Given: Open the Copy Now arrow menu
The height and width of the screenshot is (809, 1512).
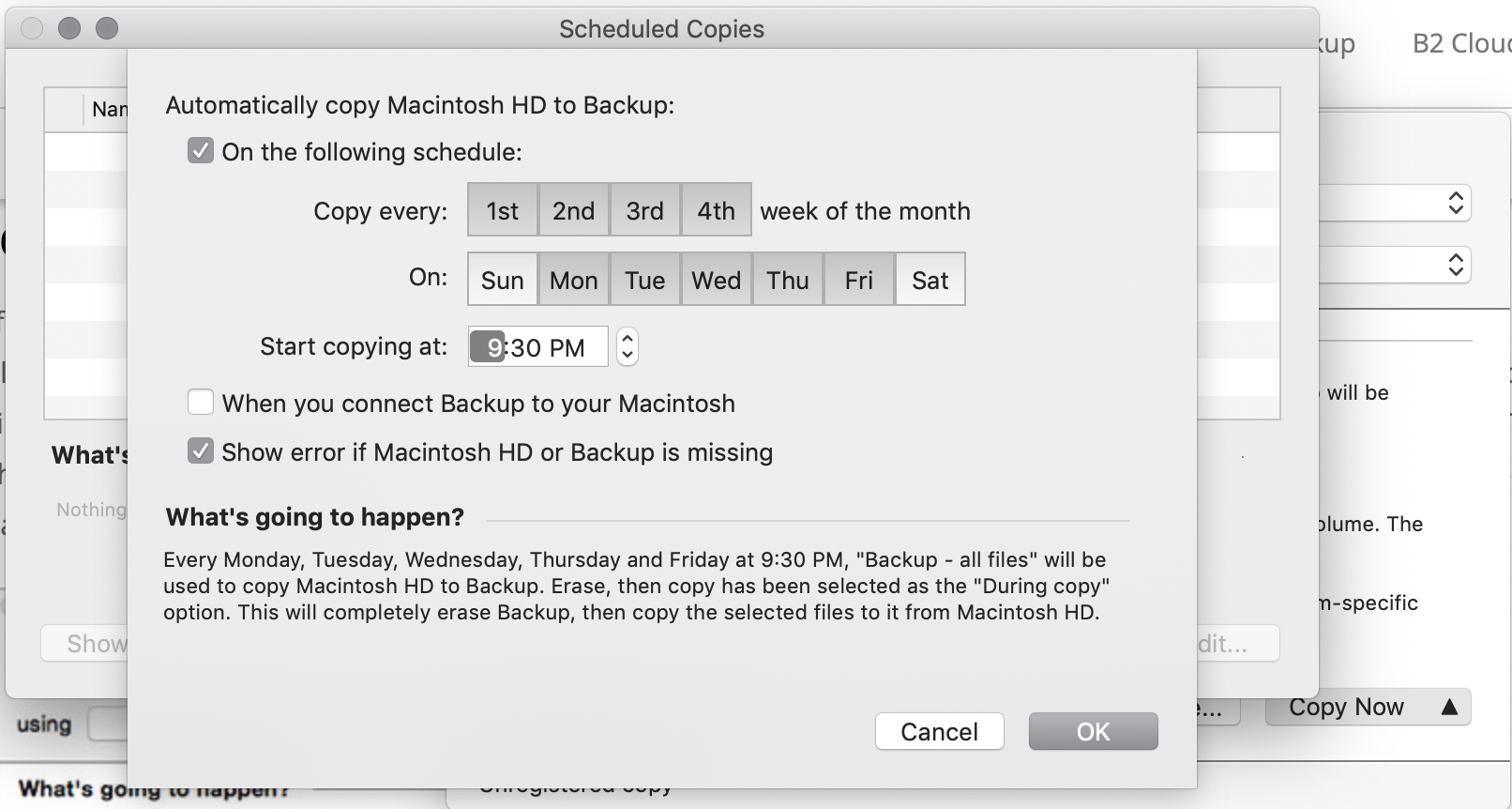Looking at the screenshot, I should click(1449, 707).
